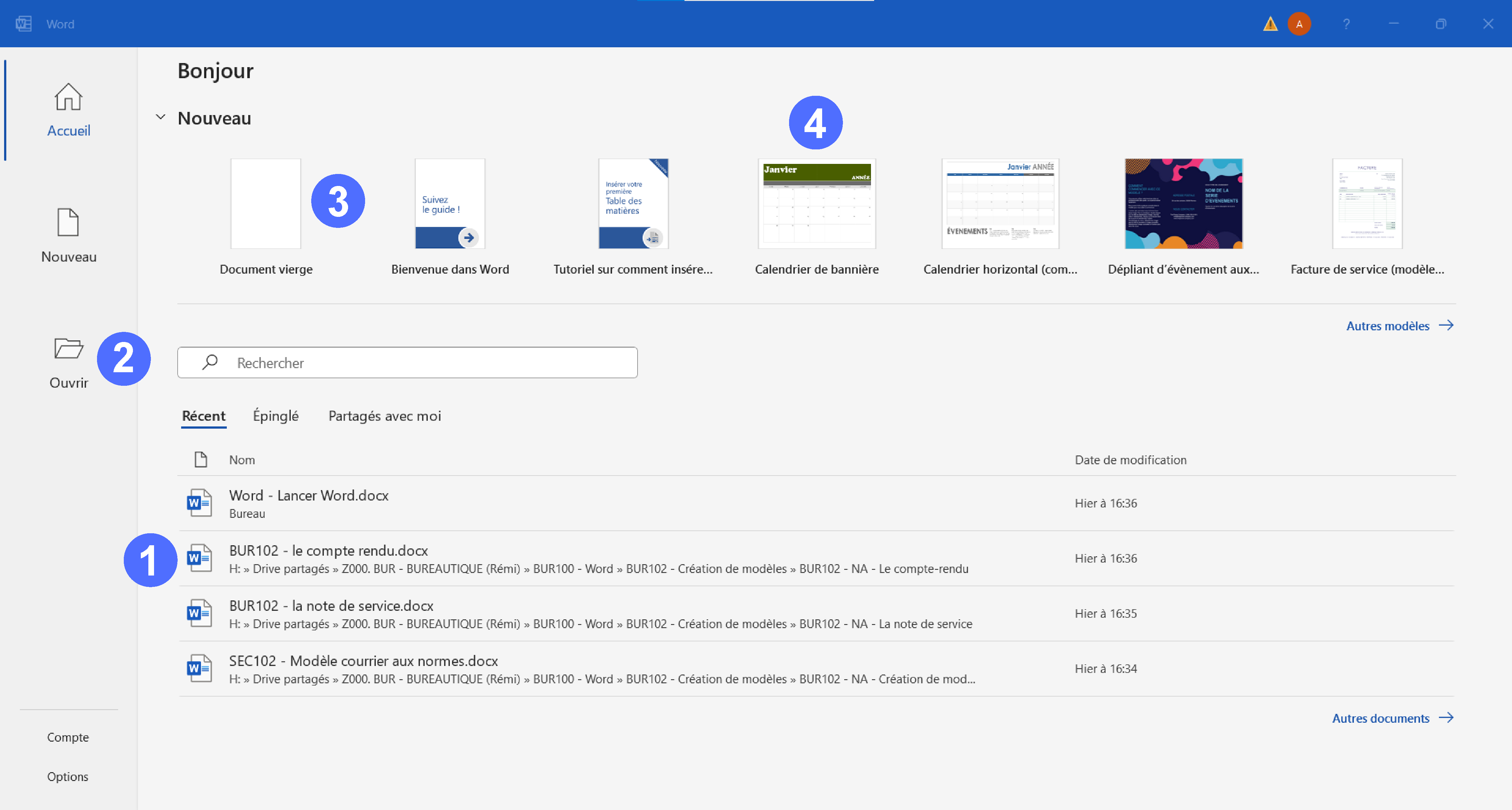Click the file icon of Word - Lancer Word.docx
The image size is (1512, 810).
click(x=199, y=503)
